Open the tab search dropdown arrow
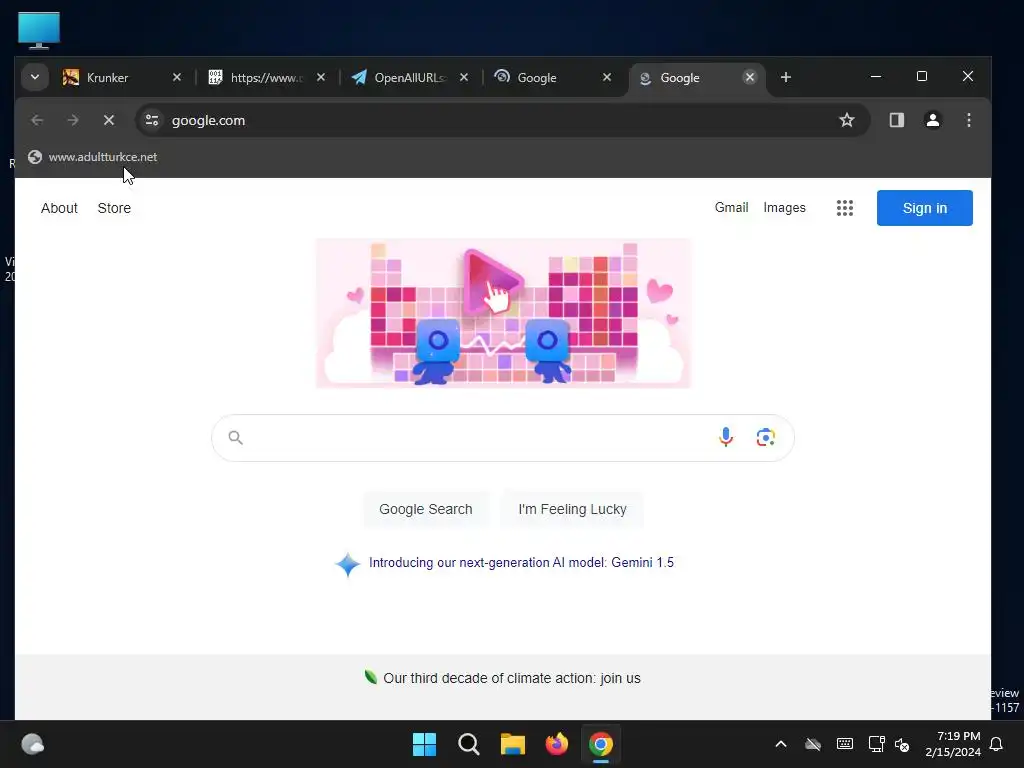The height and width of the screenshot is (768, 1024). pyautogui.click(x=35, y=77)
